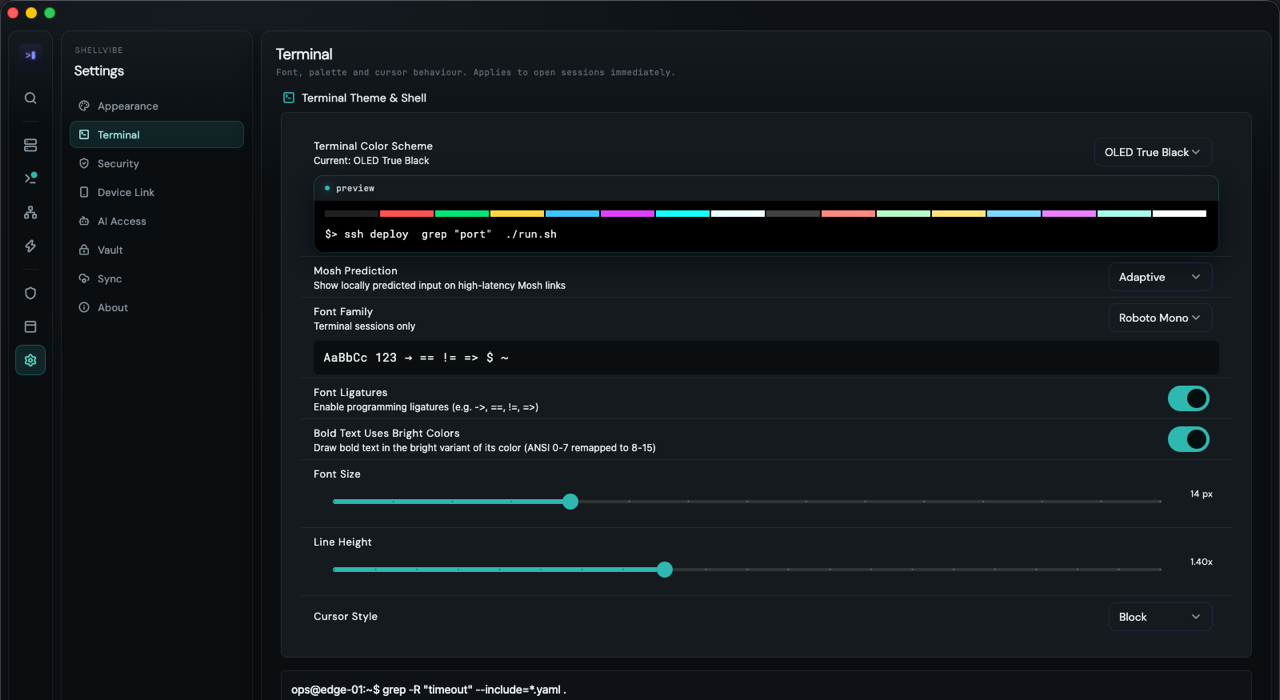Image resolution: width=1280 pixels, height=700 pixels.
Task: Click the Line Height slider handle
Action: point(665,569)
